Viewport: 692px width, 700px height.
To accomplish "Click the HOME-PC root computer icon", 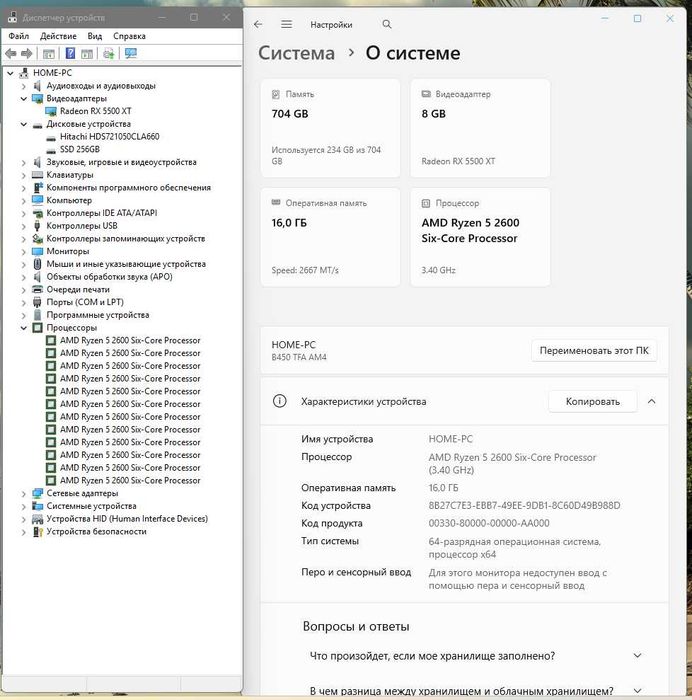I will pyautogui.click(x=24, y=73).
